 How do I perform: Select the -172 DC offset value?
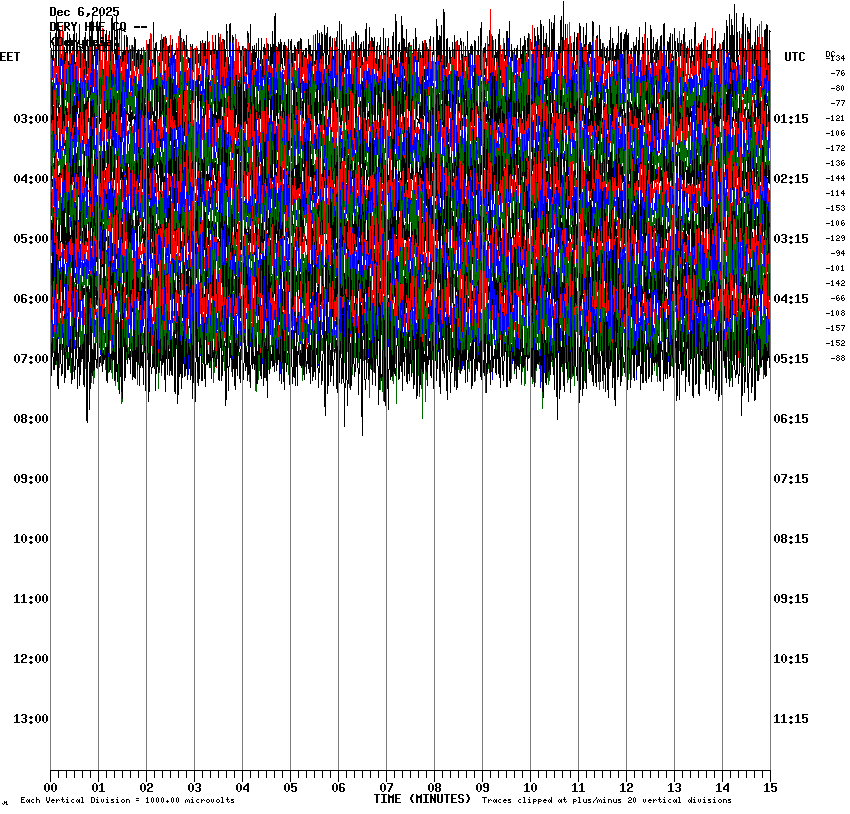point(836,148)
